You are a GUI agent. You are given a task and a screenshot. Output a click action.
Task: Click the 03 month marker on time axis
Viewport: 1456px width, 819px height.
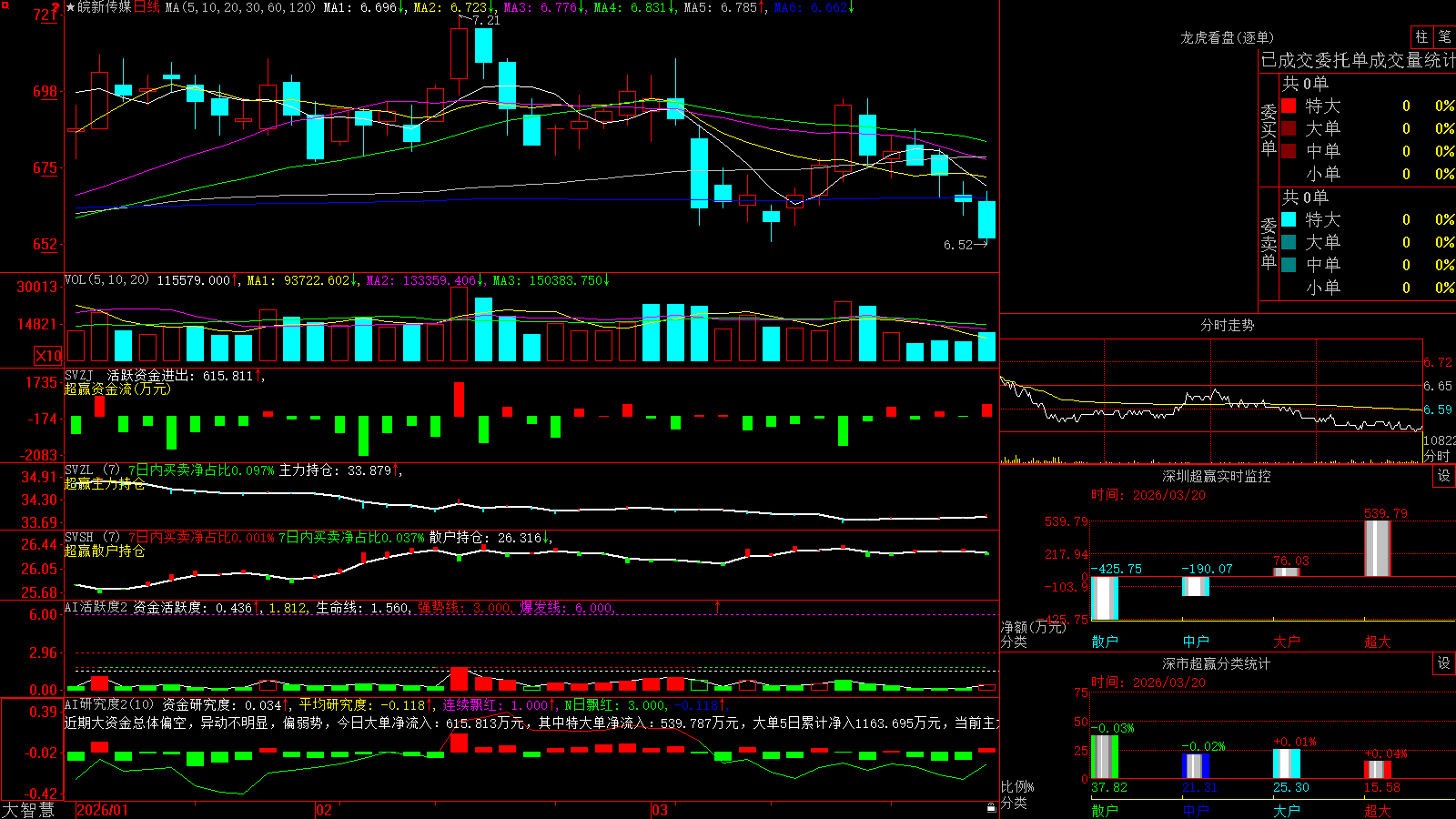pyautogui.click(x=660, y=810)
